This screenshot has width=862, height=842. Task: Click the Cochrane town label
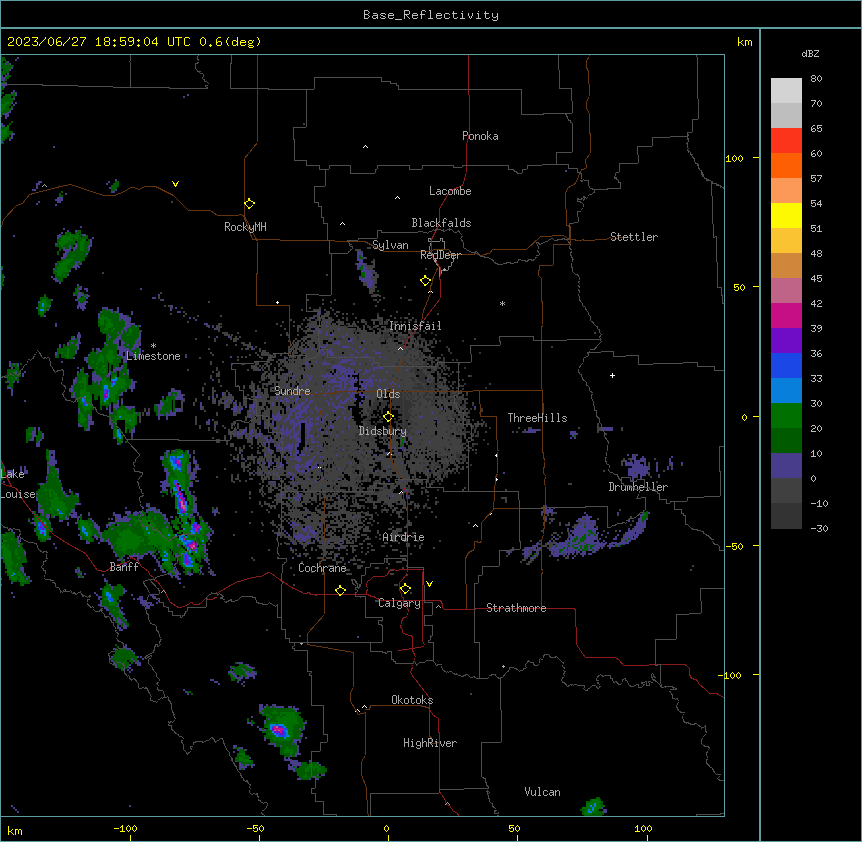tap(322, 568)
